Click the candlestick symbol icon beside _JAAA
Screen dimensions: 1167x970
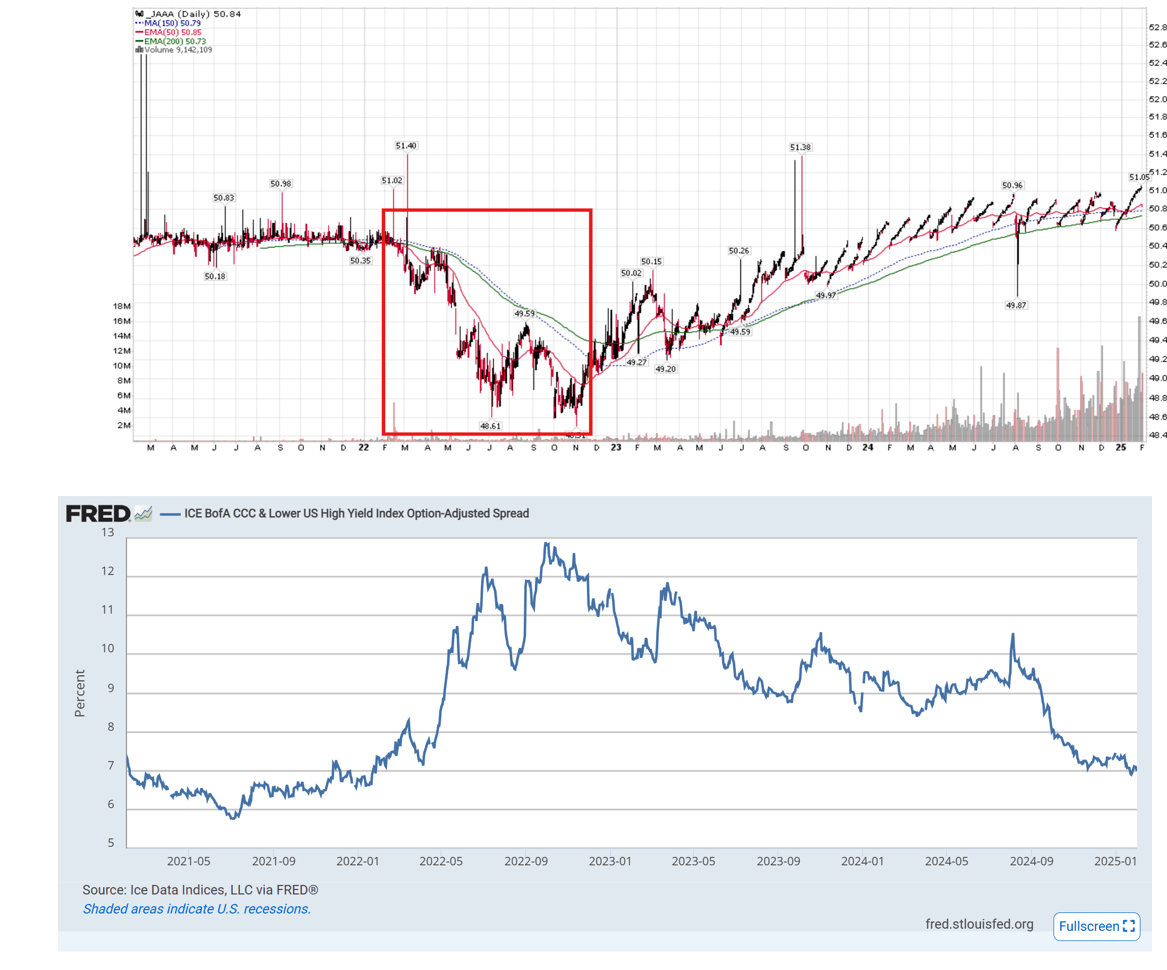pos(138,14)
